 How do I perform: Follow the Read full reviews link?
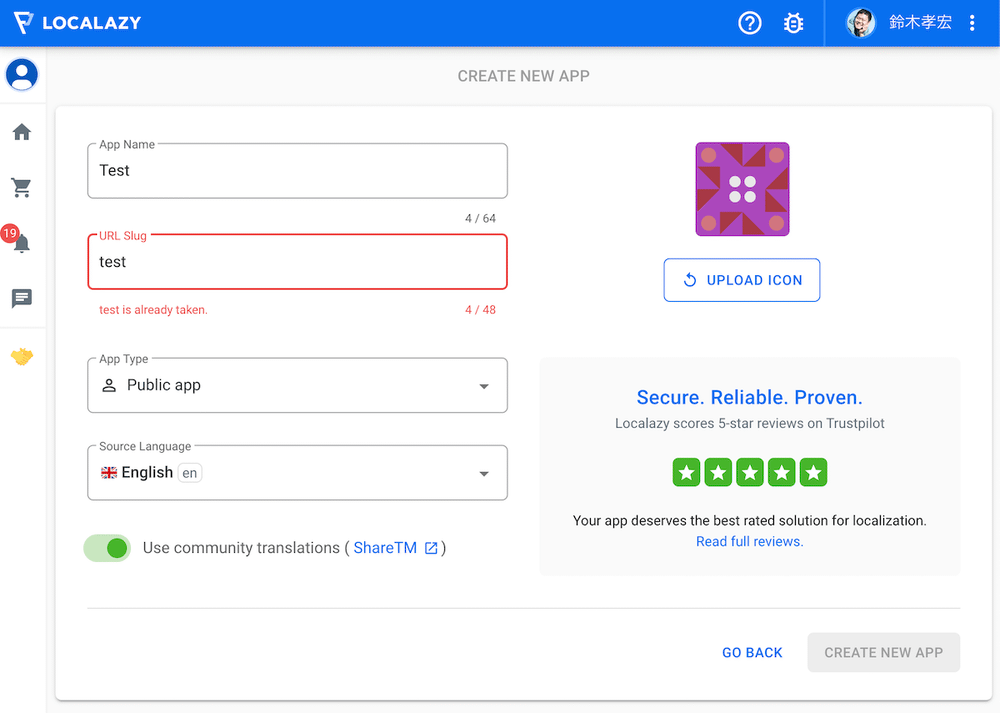[749, 541]
